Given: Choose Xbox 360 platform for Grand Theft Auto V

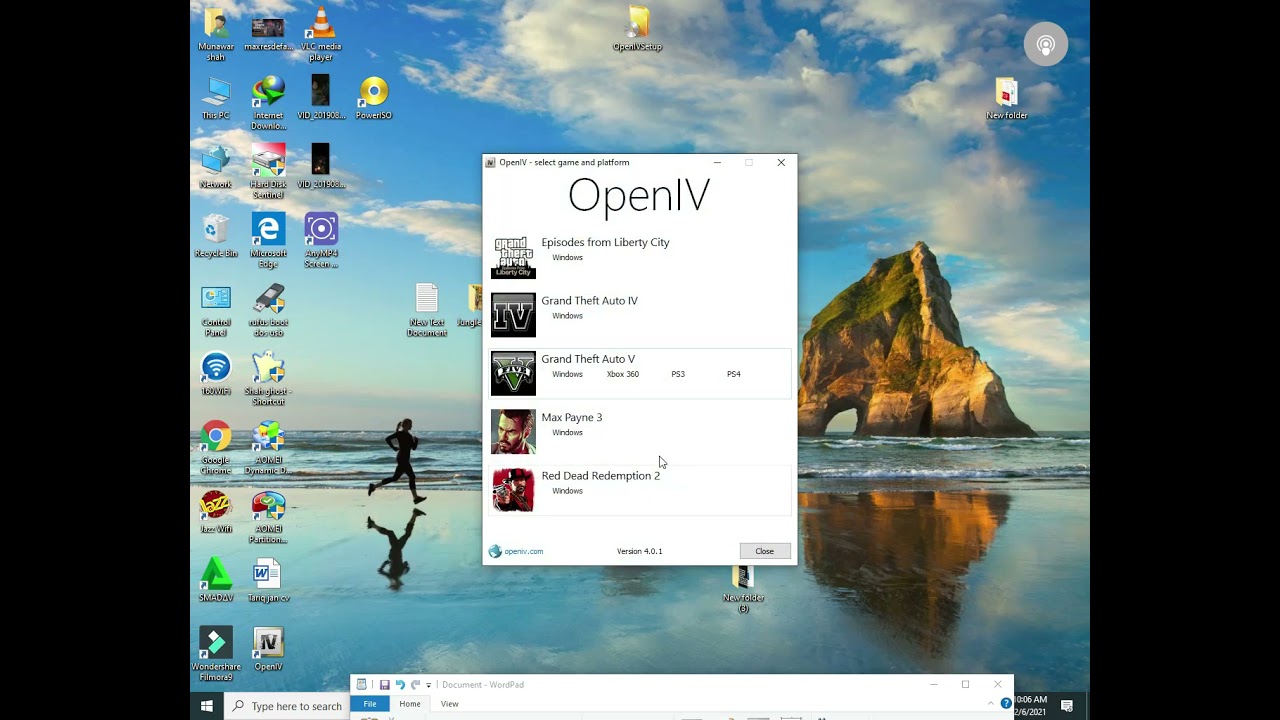Looking at the screenshot, I should [622, 374].
